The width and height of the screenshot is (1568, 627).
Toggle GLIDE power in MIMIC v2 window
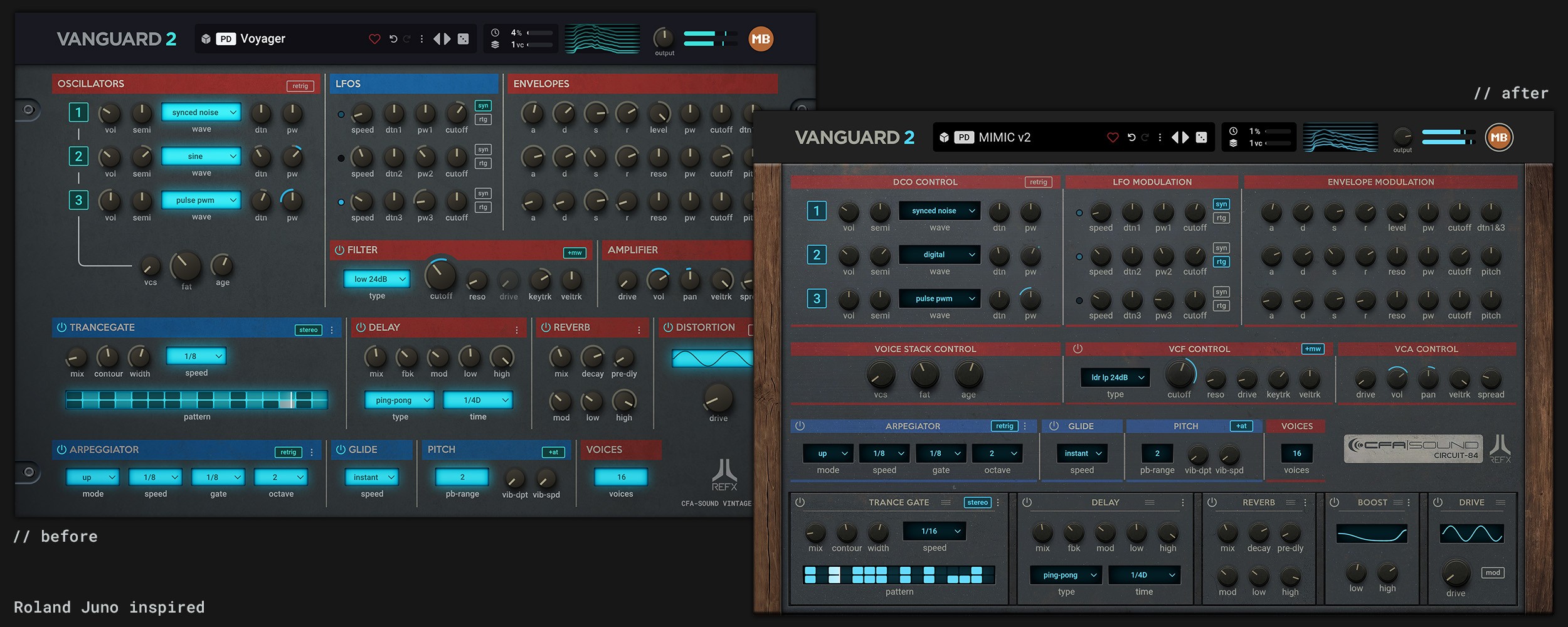coord(1054,426)
